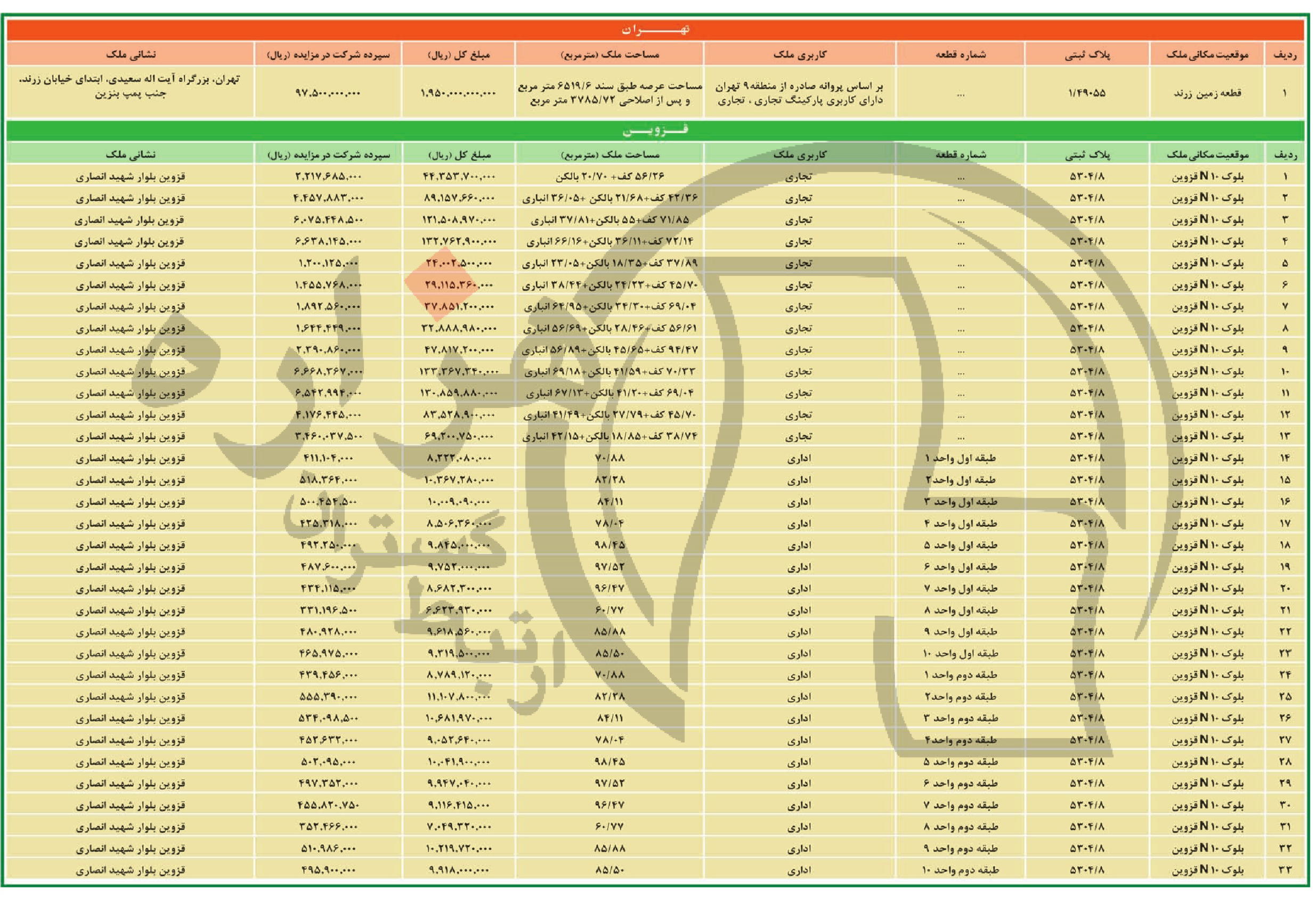The height and width of the screenshot is (899, 1316).
Task: Click total price '۸۳,۵۲۸,۹۰۰,۰۰۰'
Action: click(458, 414)
